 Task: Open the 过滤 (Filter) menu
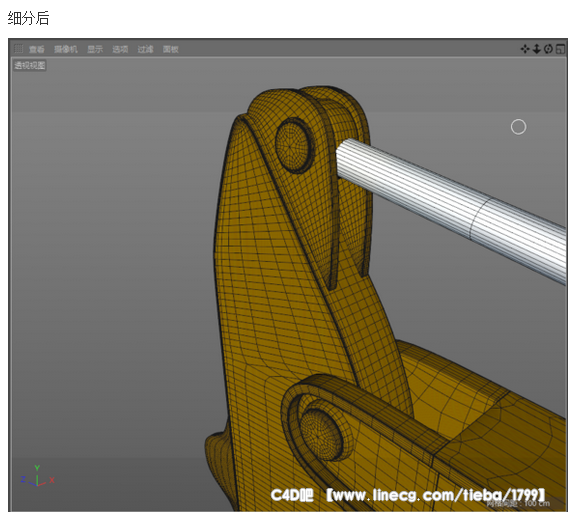[x=145, y=49]
